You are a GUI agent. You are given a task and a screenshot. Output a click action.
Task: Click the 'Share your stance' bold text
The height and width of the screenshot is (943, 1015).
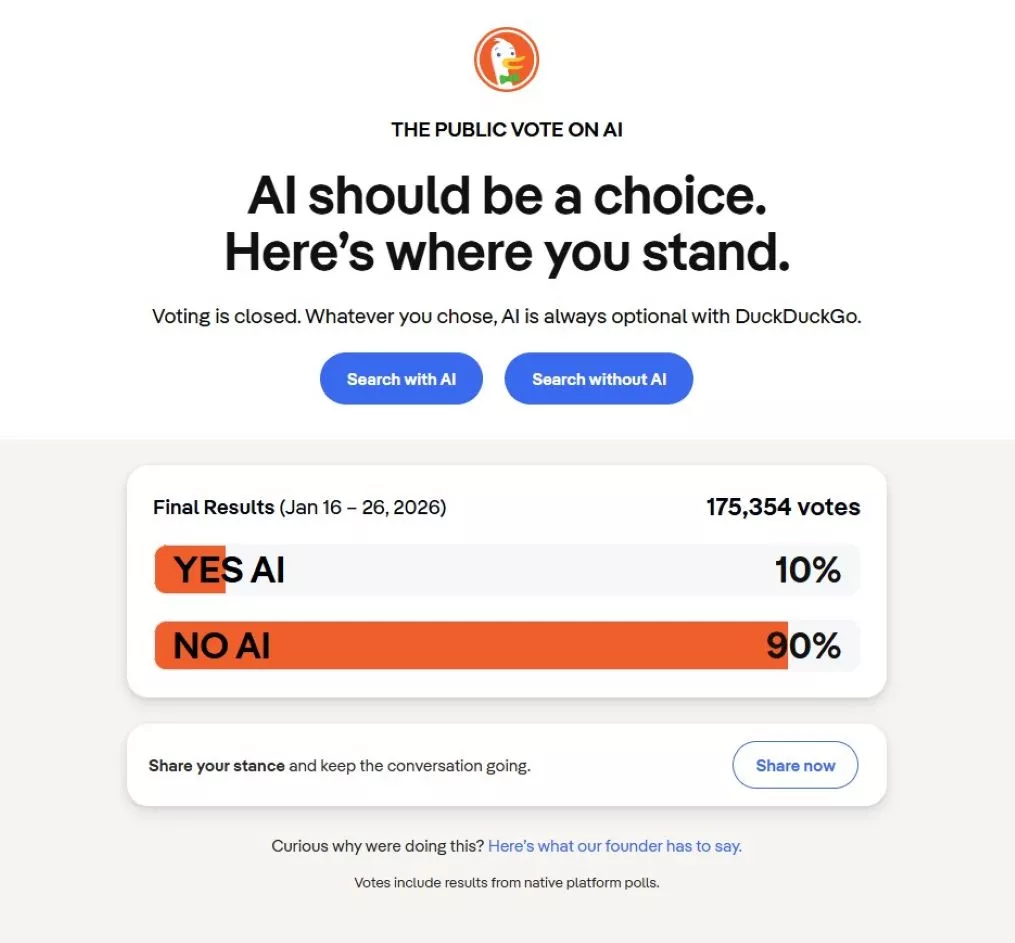[217, 766]
